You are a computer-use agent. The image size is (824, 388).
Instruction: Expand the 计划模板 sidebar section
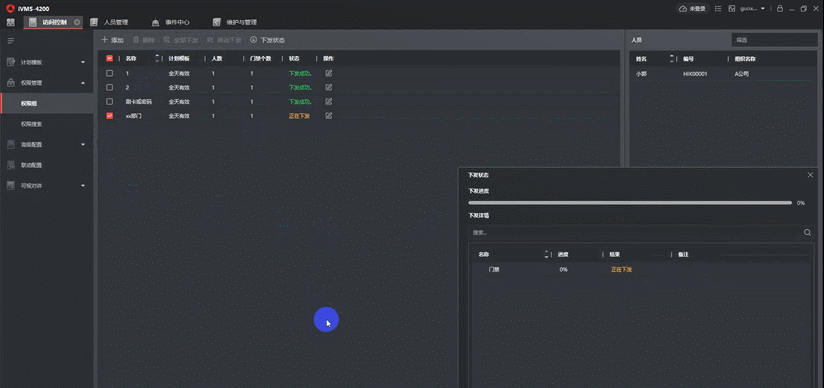pos(46,62)
